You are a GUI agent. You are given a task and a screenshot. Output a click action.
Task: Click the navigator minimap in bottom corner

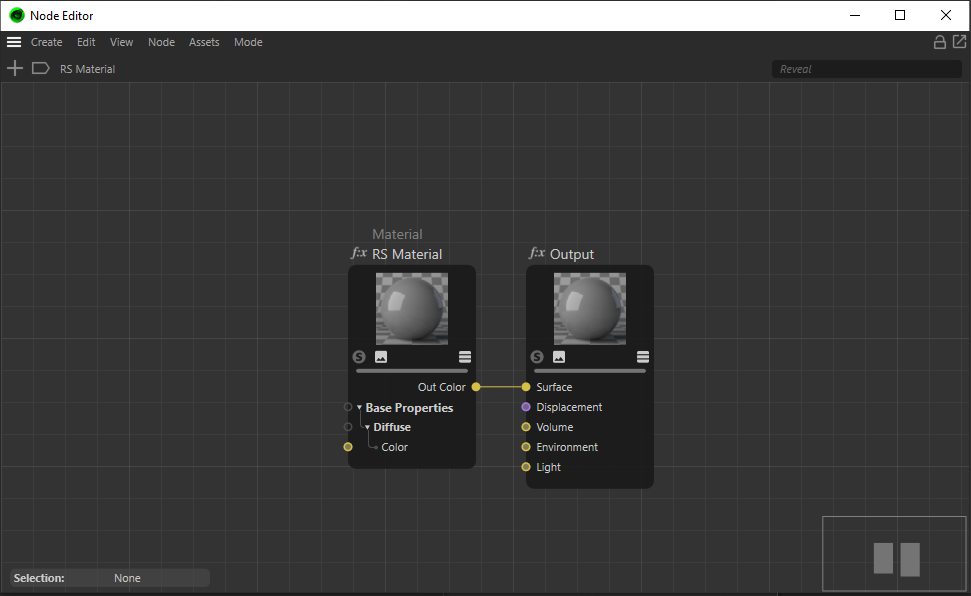[894, 554]
